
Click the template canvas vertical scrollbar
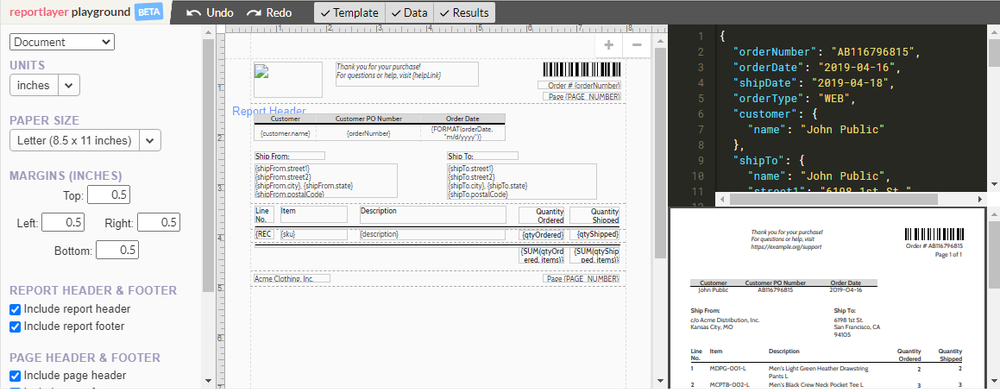(661, 152)
